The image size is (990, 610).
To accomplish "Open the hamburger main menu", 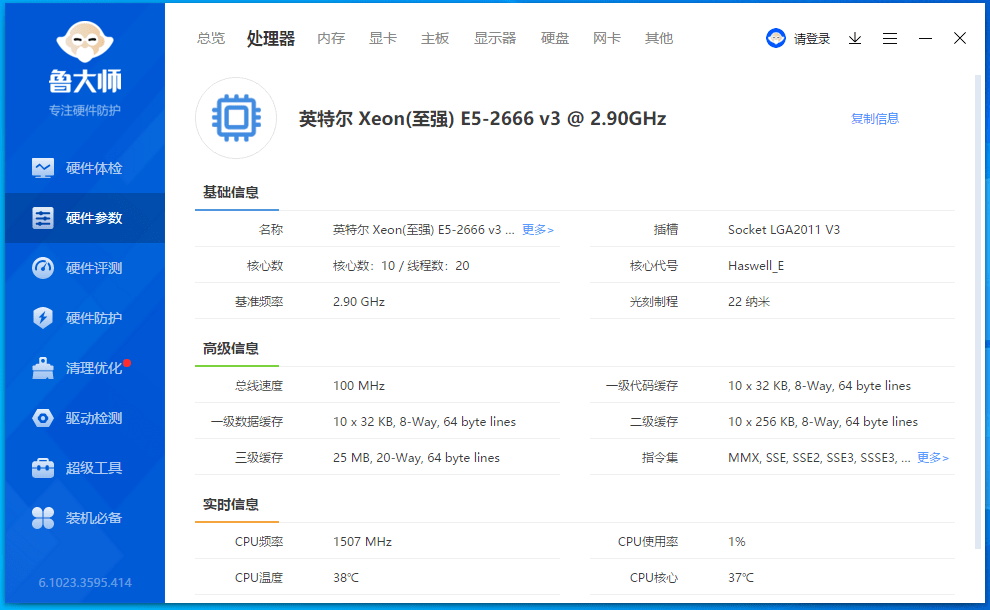I will tap(890, 39).
